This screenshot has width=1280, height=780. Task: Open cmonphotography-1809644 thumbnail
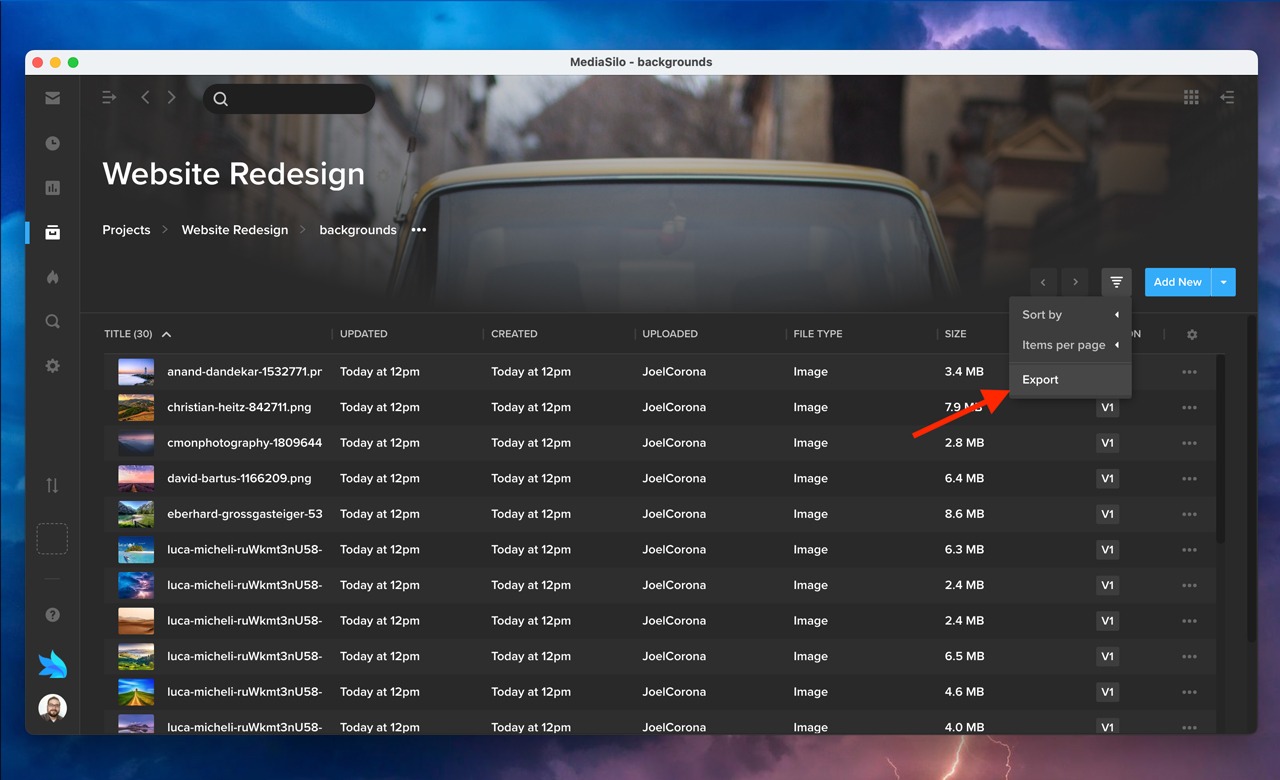pos(136,443)
